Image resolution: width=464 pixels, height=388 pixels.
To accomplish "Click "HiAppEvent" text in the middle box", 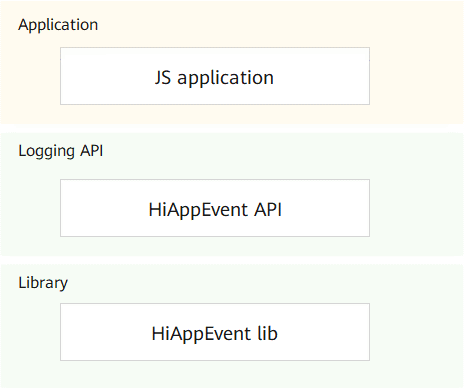I will (198, 211).
